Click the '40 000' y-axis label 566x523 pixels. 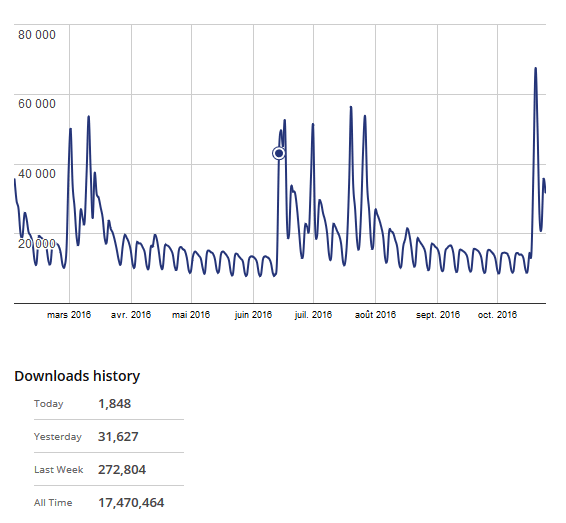(37, 174)
